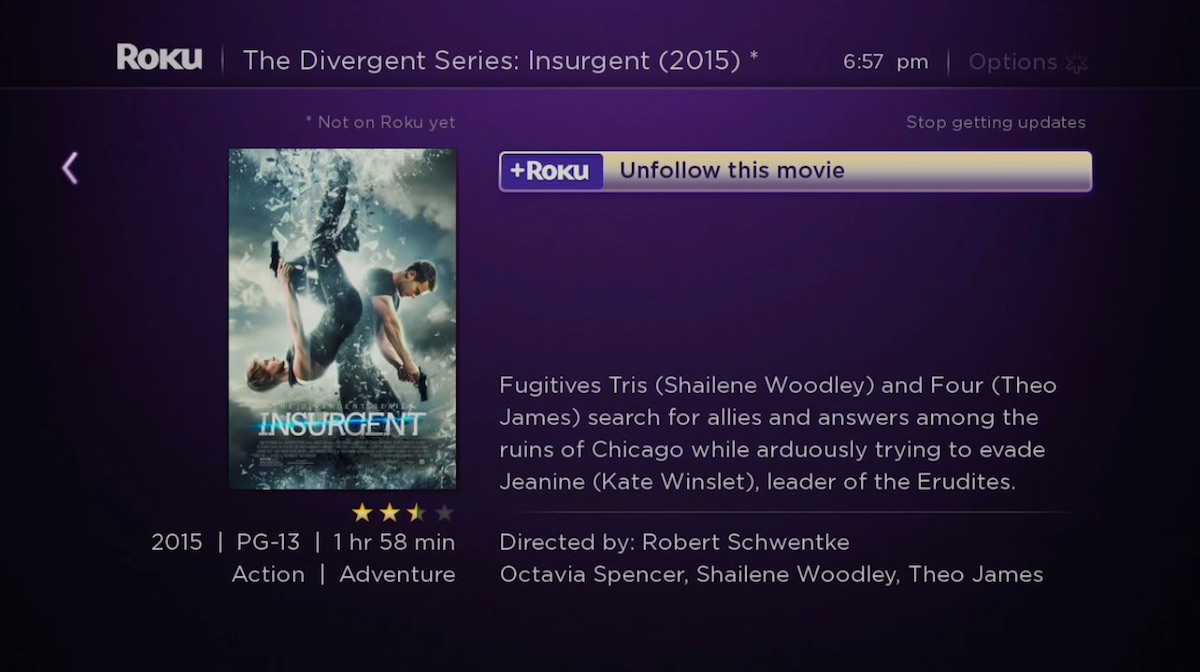Click the 1 hr 58 min runtime

[x=394, y=542]
